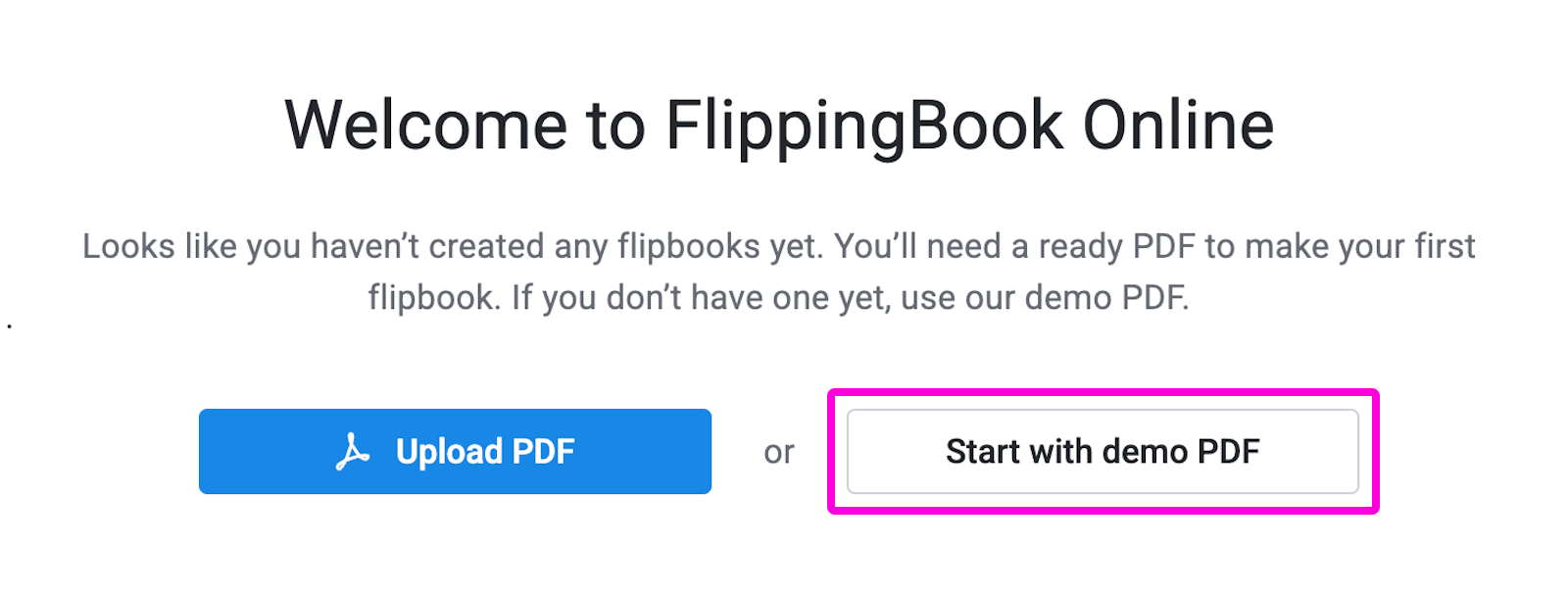Image resolution: width=1568 pixels, height=597 pixels.
Task: Click the word "FlippingBook" in the title
Action: pos(864,127)
